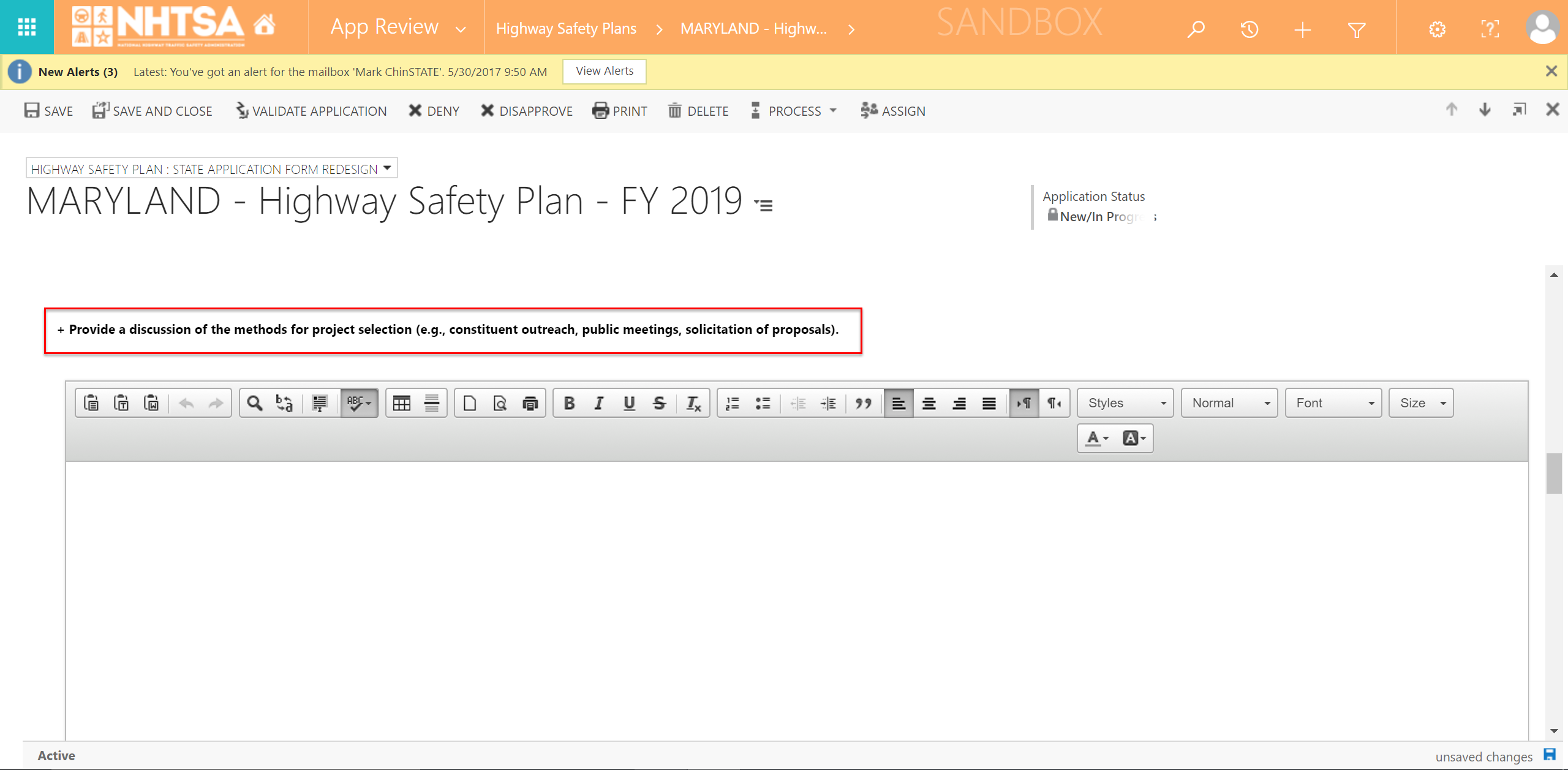Click the Find magnifier in editor toolbar
The image size is (1568, 770).
pos(254,403)
